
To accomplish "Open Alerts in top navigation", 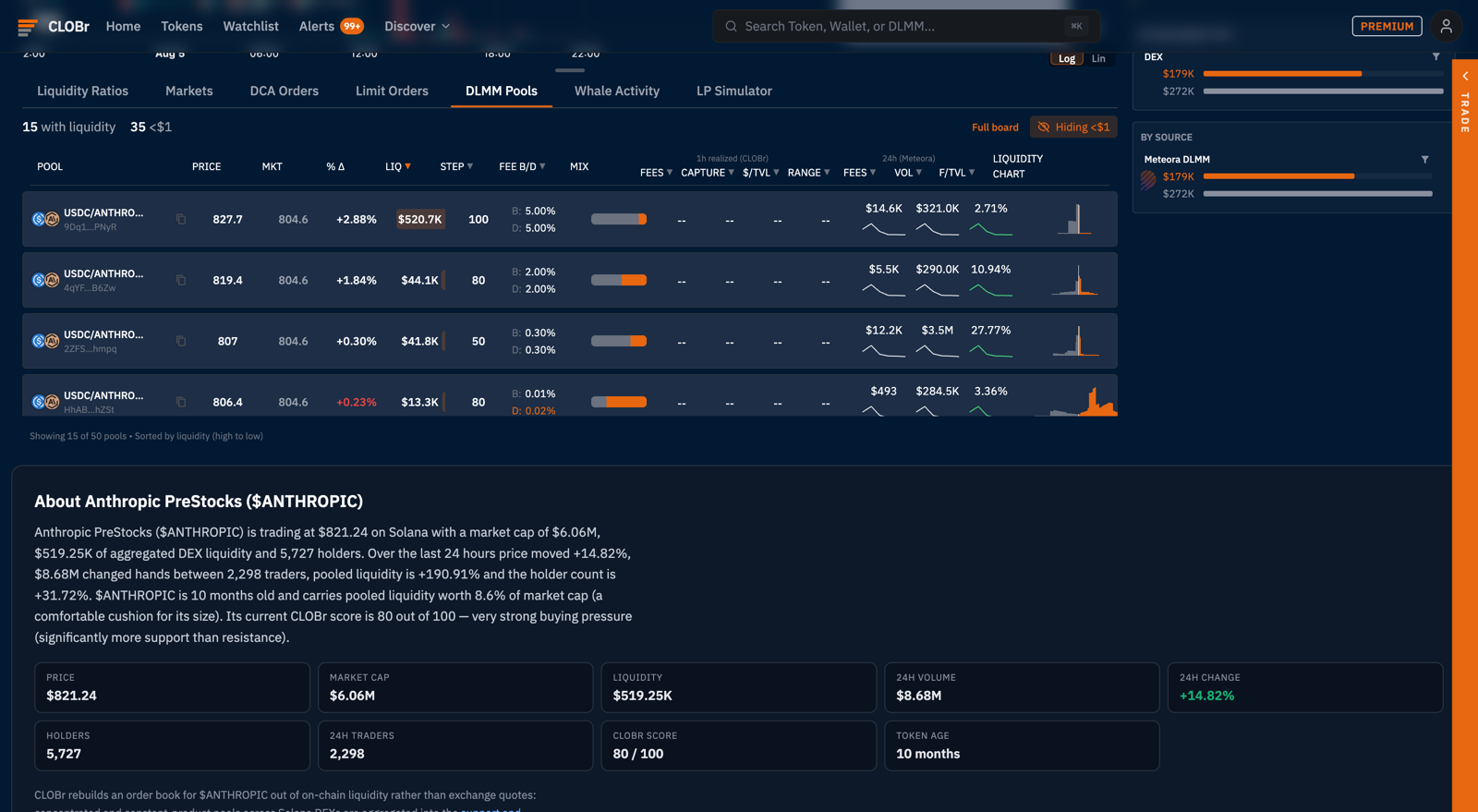I will tap(317, 26).
